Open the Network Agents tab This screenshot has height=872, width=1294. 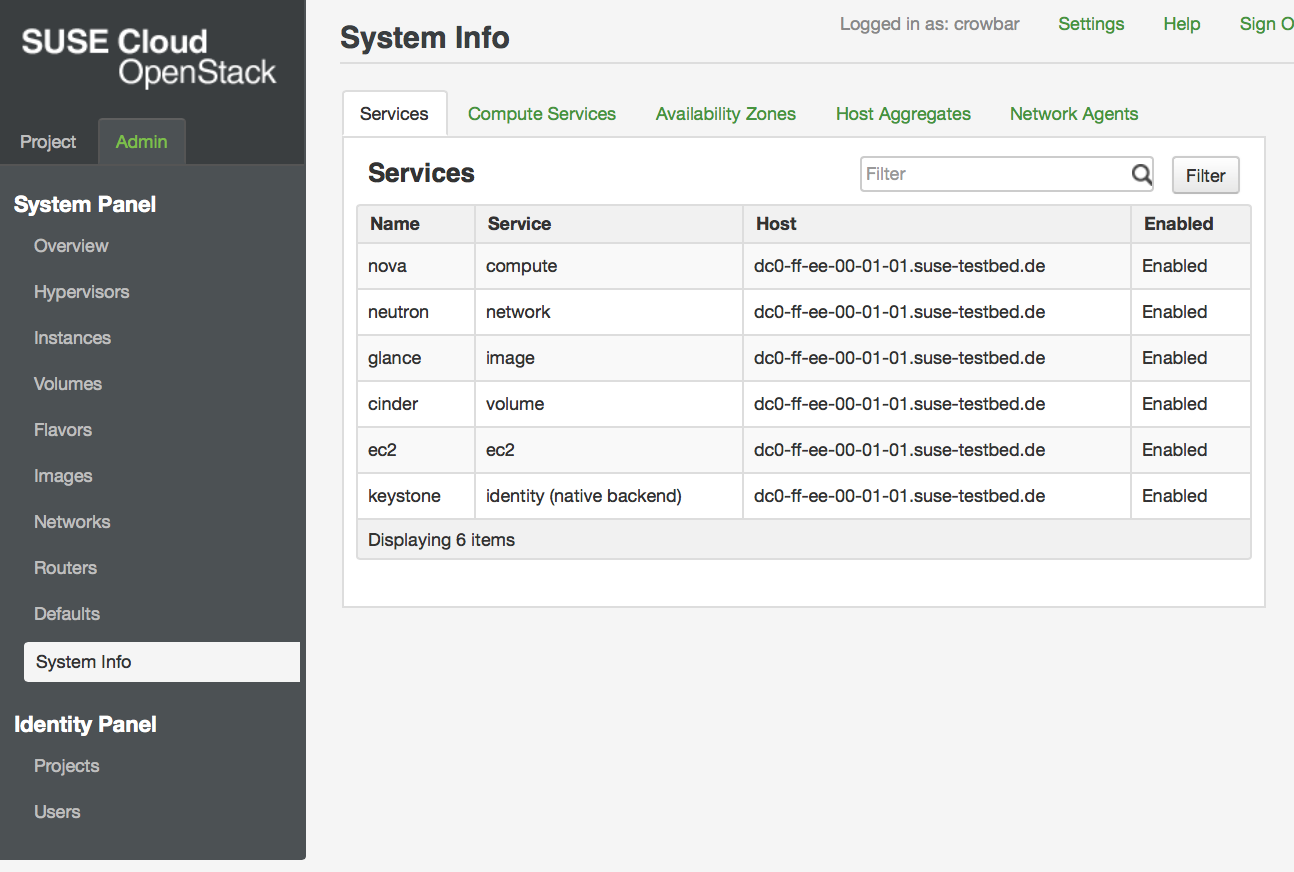1074,114
